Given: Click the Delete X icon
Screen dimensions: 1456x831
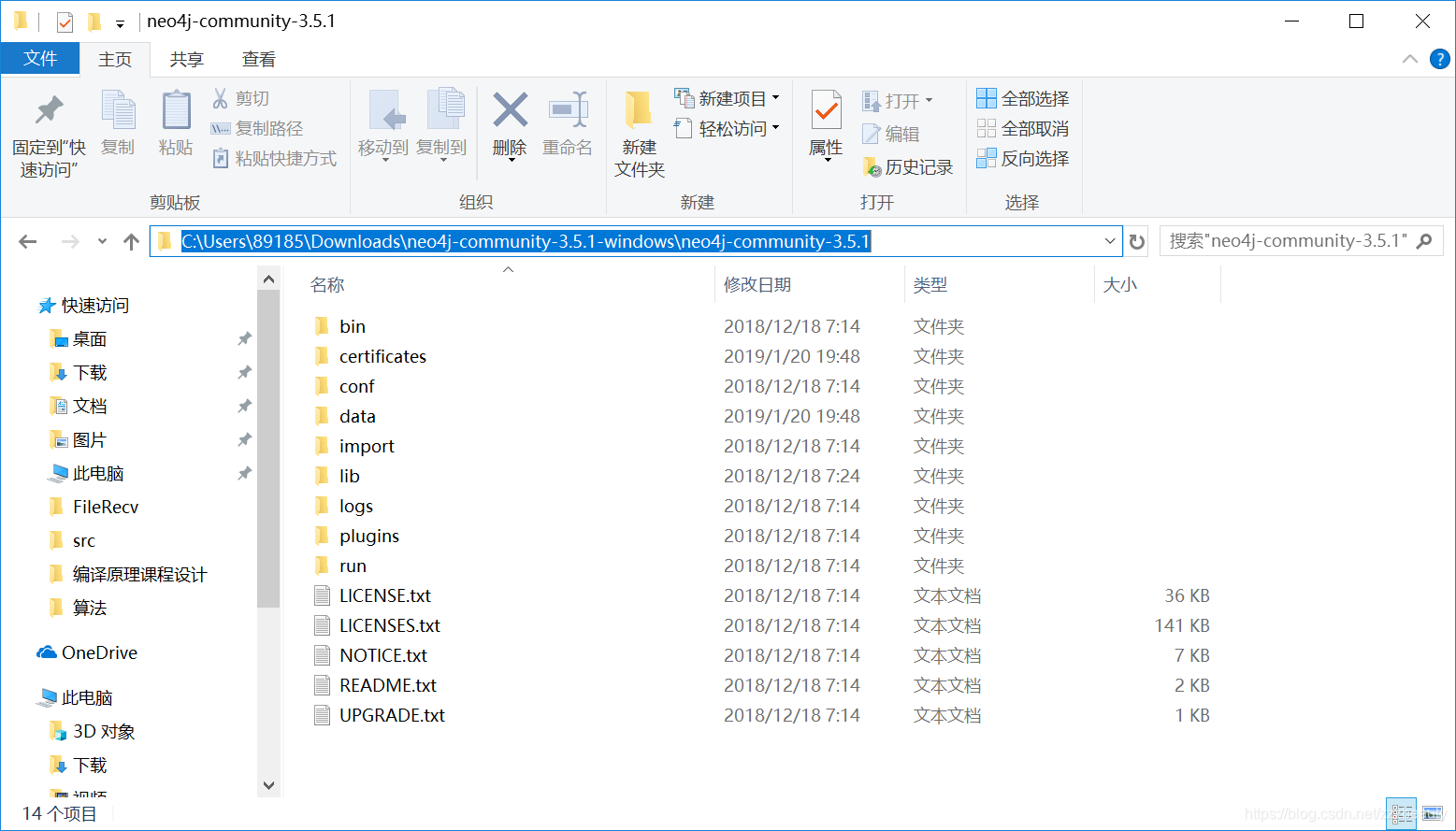Looking at the screenshot, I should click(510, 109).
